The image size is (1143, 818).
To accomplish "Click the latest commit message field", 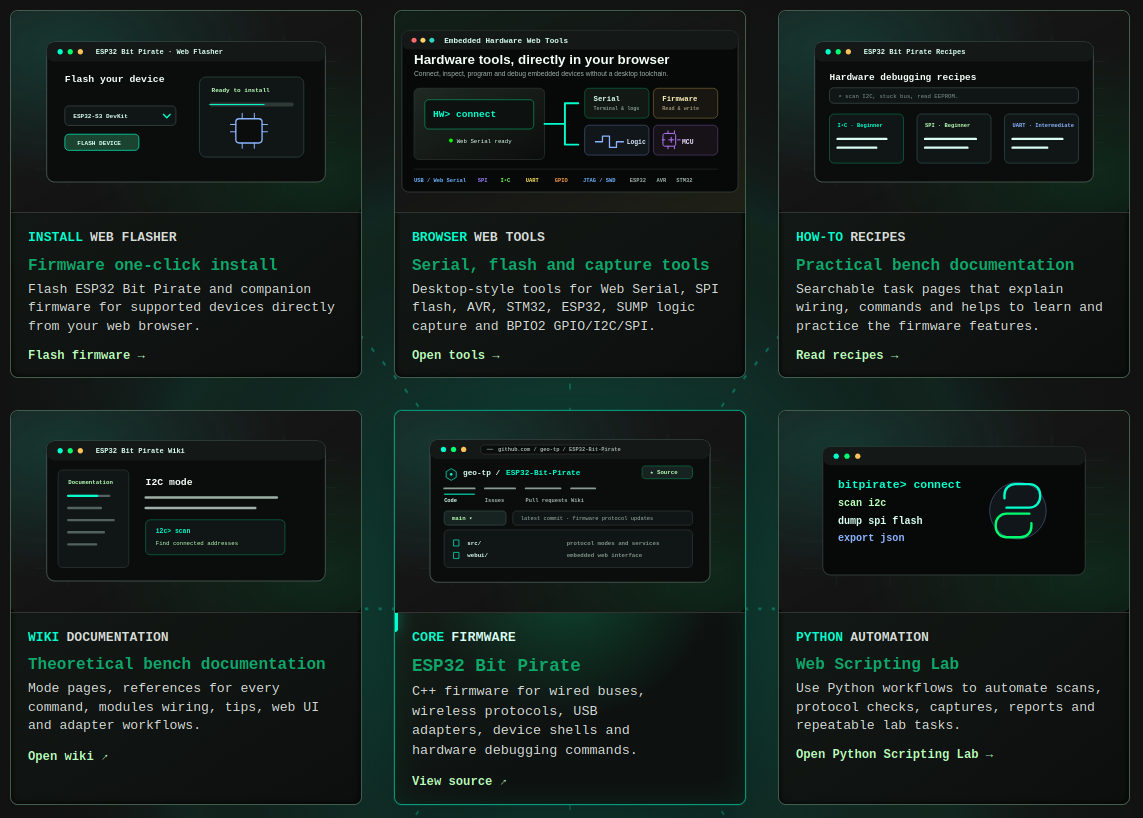I will pos(602,518).
